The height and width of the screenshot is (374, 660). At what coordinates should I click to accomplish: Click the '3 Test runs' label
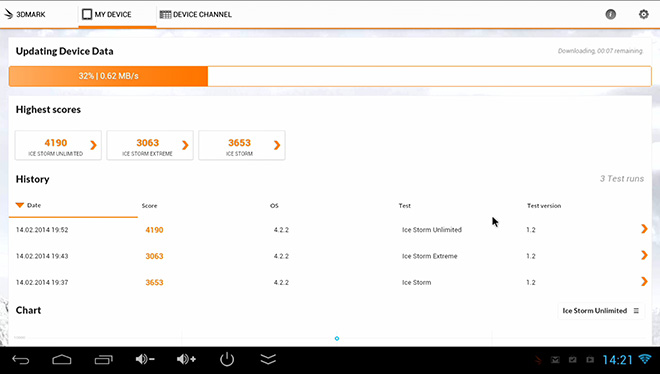pyautogui.click(x=622, y=179)
